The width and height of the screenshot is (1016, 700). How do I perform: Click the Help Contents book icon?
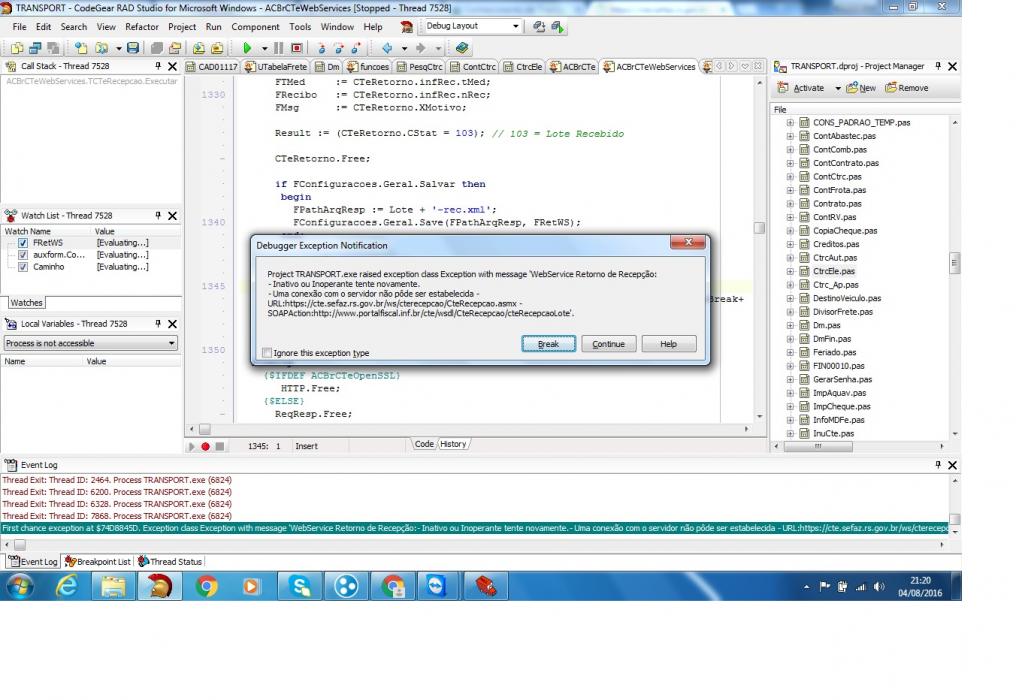(461, 48)
